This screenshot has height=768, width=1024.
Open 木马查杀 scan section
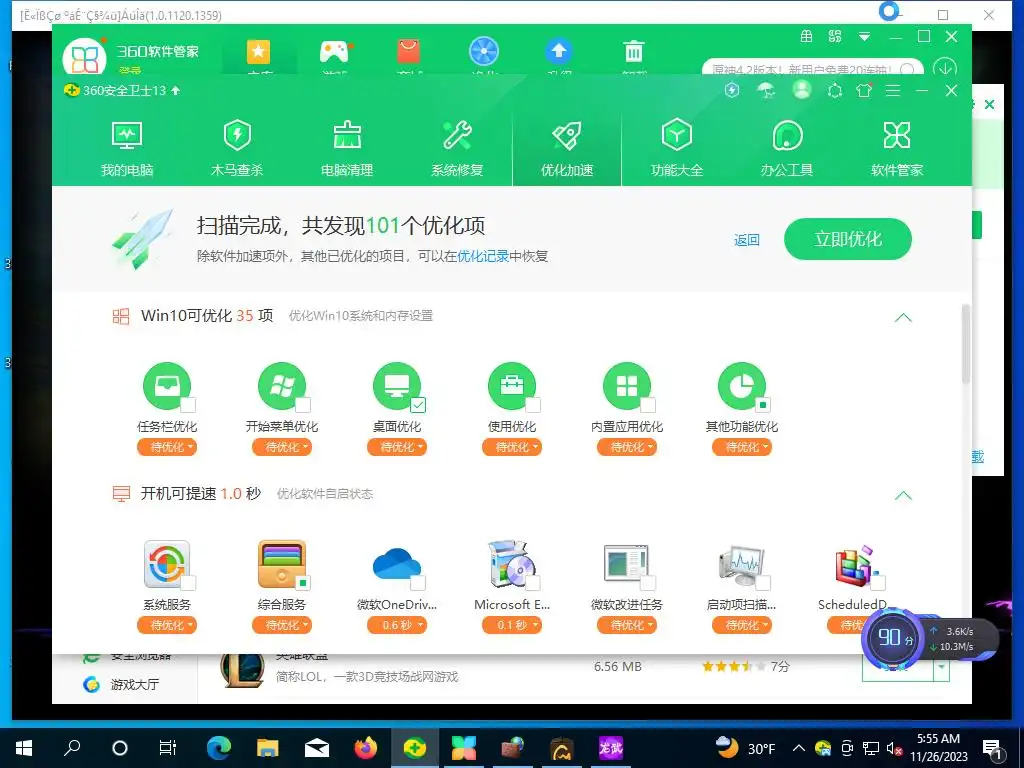(236, 150)
